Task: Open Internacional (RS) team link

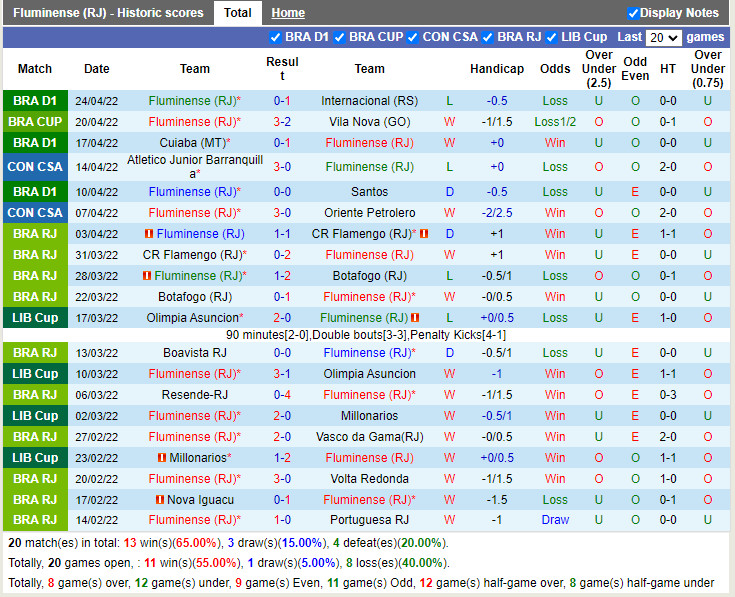Action: 369,101
